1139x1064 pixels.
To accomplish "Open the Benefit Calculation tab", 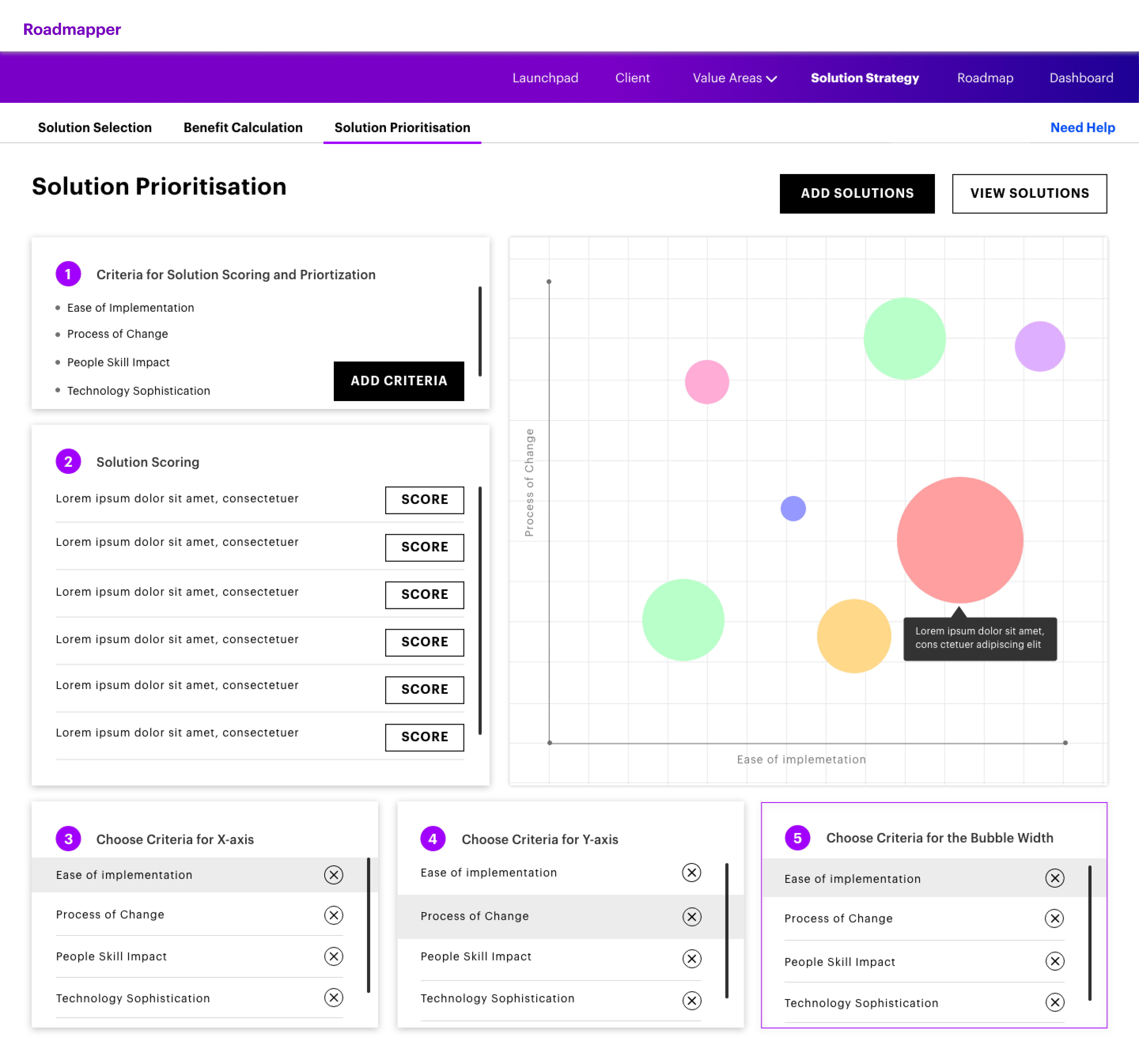I will [x=243, y=127].
